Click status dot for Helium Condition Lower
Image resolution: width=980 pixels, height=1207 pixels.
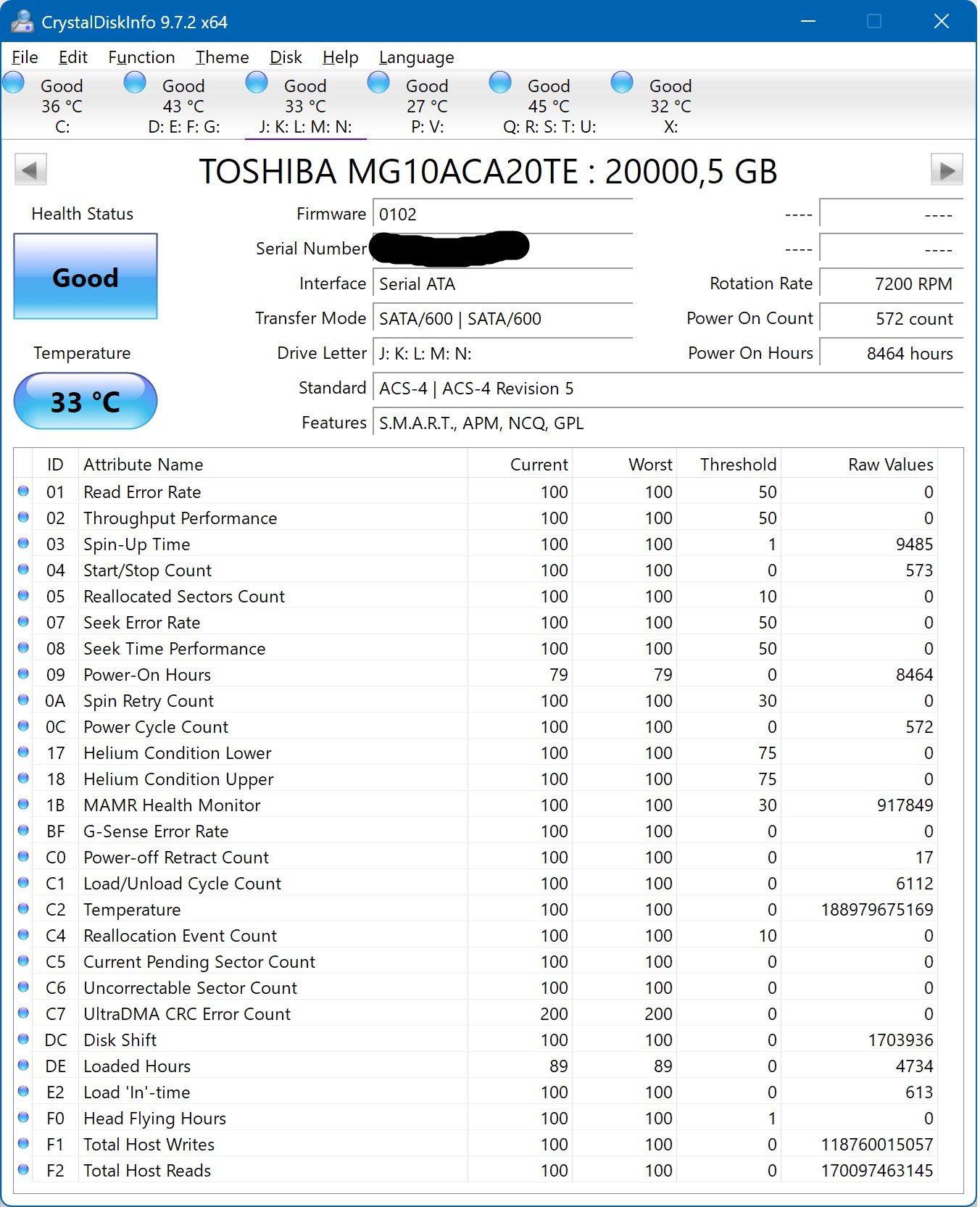tap(23, 752)
